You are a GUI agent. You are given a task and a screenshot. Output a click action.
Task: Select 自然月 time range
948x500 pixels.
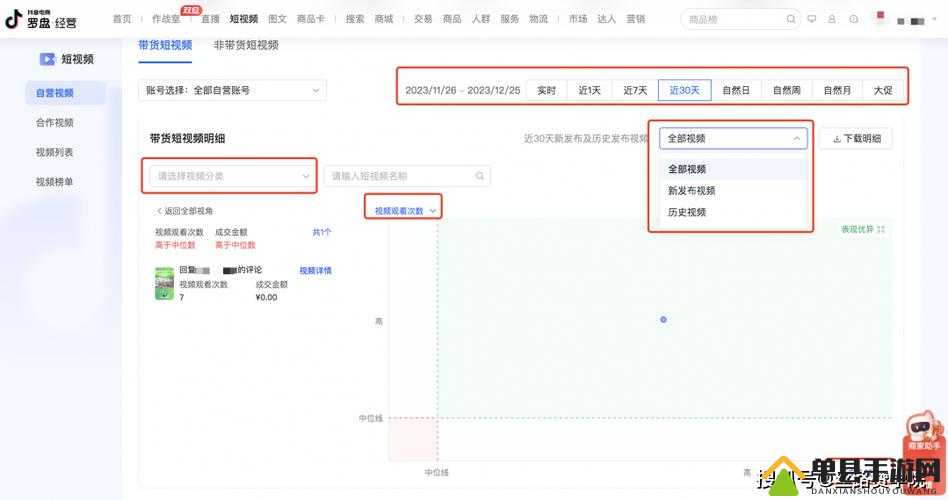837,90
